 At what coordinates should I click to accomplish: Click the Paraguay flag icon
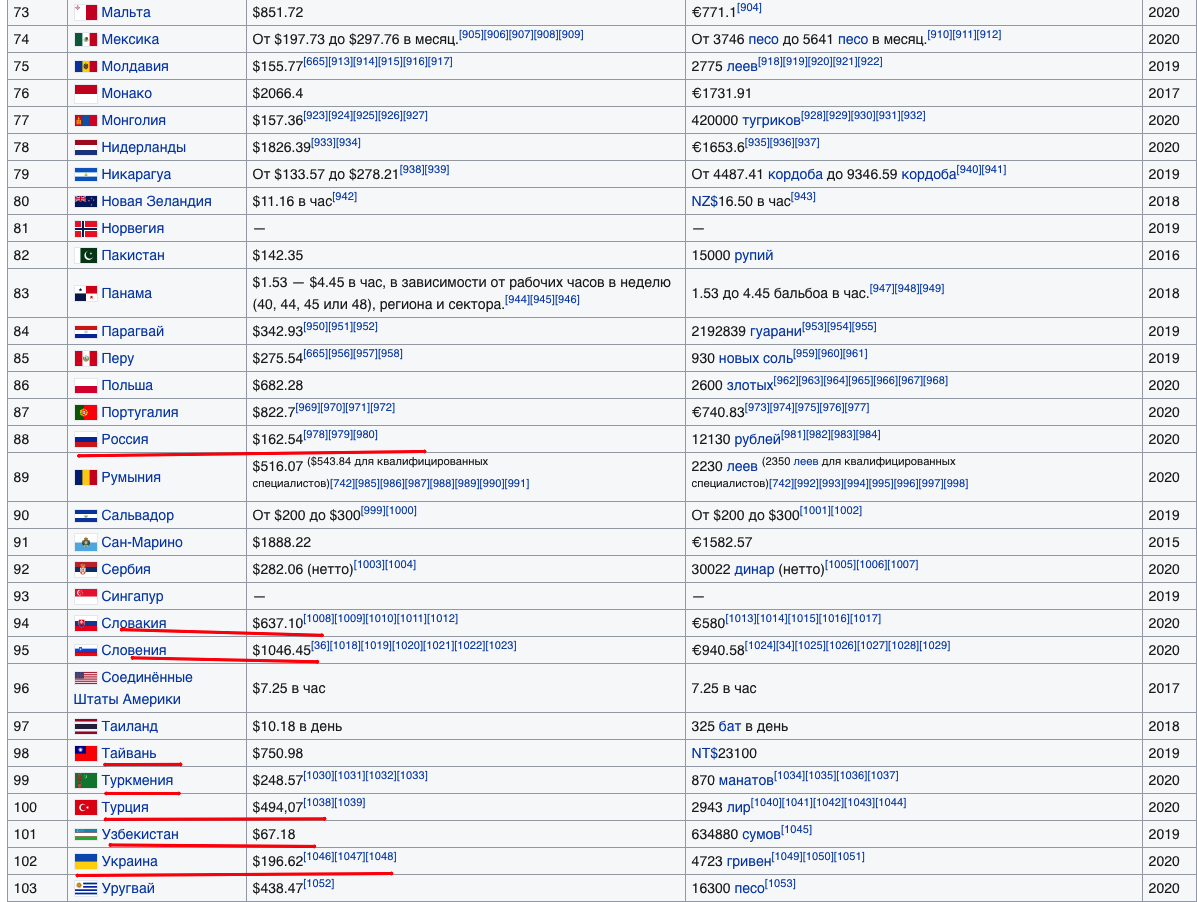86,331
